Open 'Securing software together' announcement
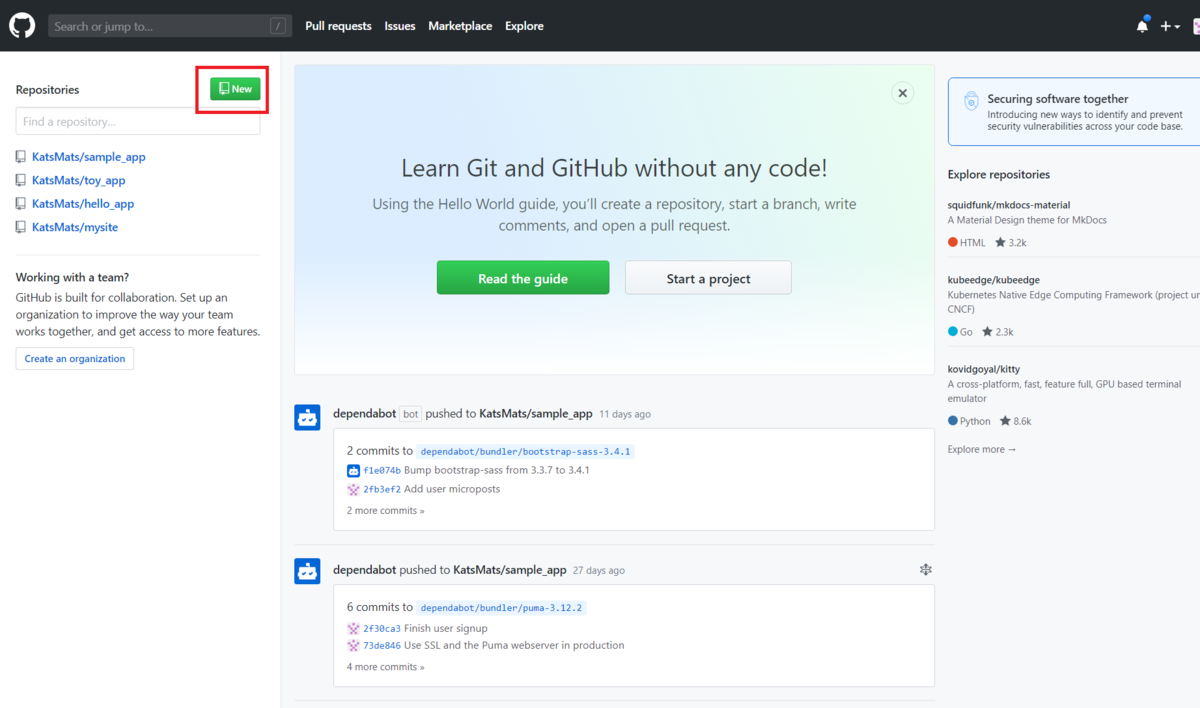This screenshot has width=1200, height=708. coord(1058,99)
